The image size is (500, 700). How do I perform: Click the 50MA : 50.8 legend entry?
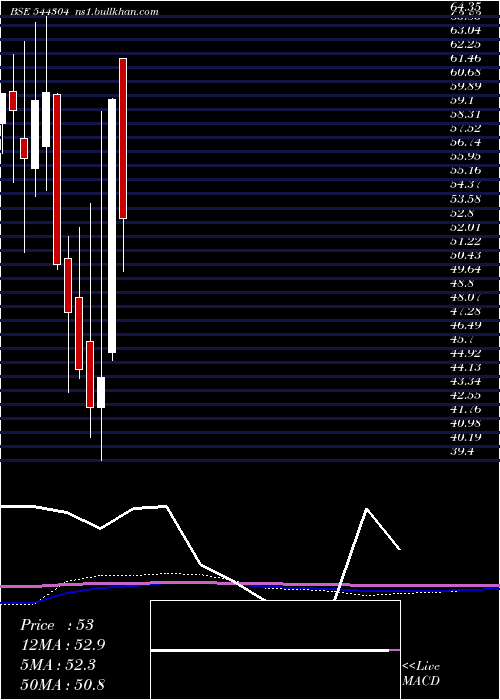(63, 684)
